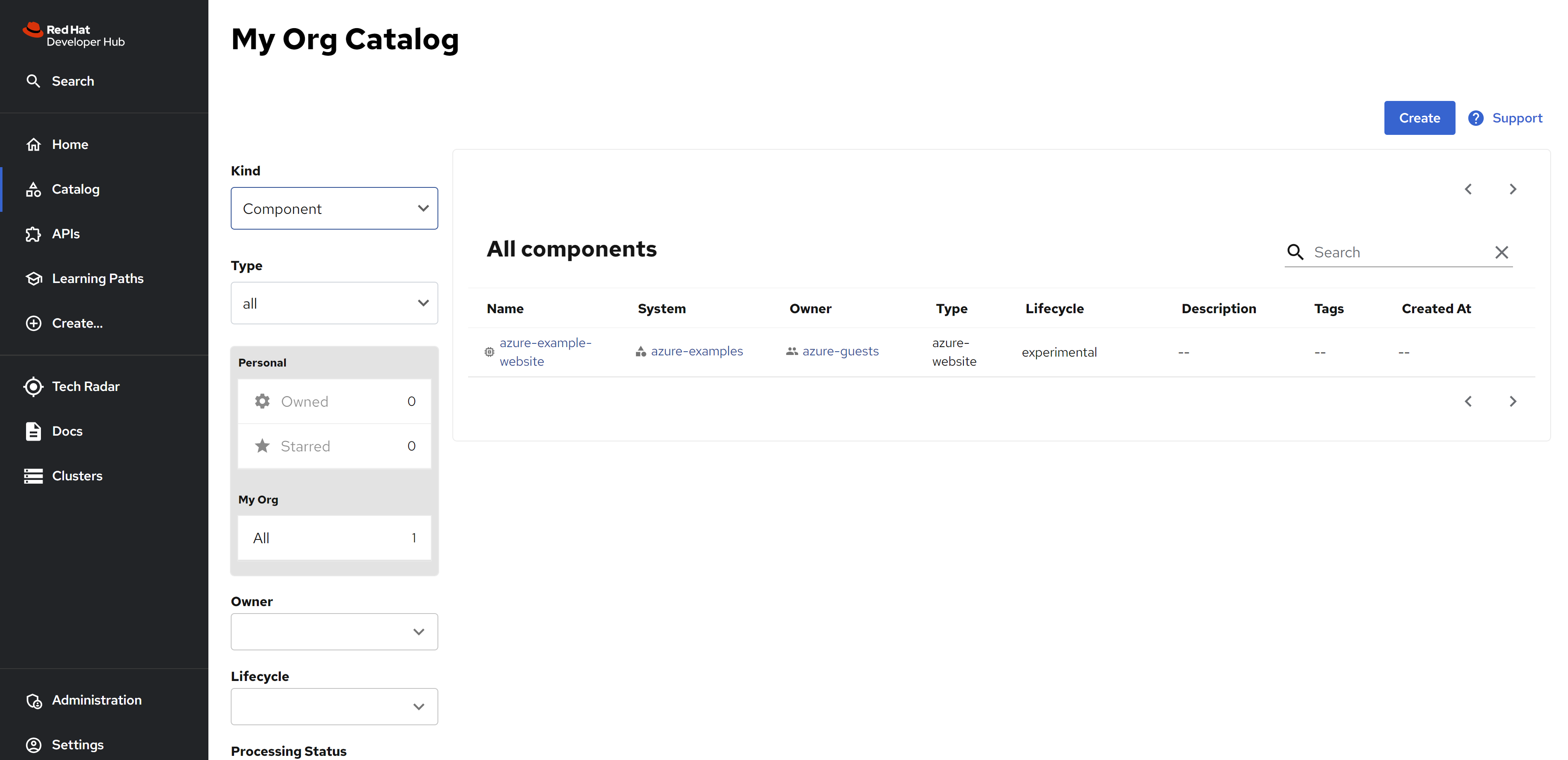Click the Support help icon
Image resolution: width=1568 pixels, height=760 pixels.
1475,118
